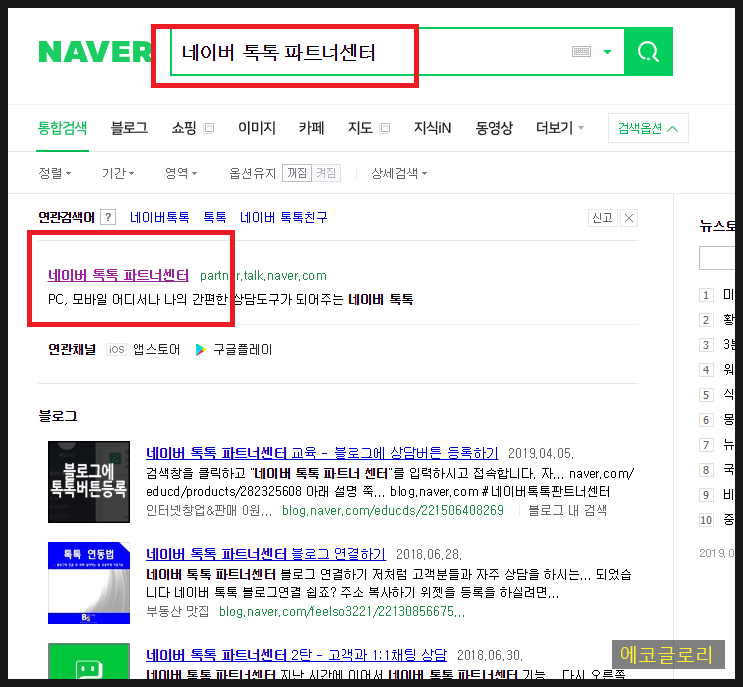This screenshot has width=743, height=687.
Task: Open the 톡톡 연동법 thumbnail
Action: tap(89, 583)
